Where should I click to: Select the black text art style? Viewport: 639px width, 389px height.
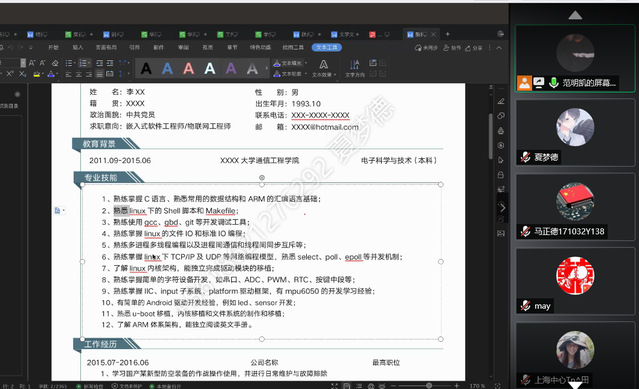146,68
